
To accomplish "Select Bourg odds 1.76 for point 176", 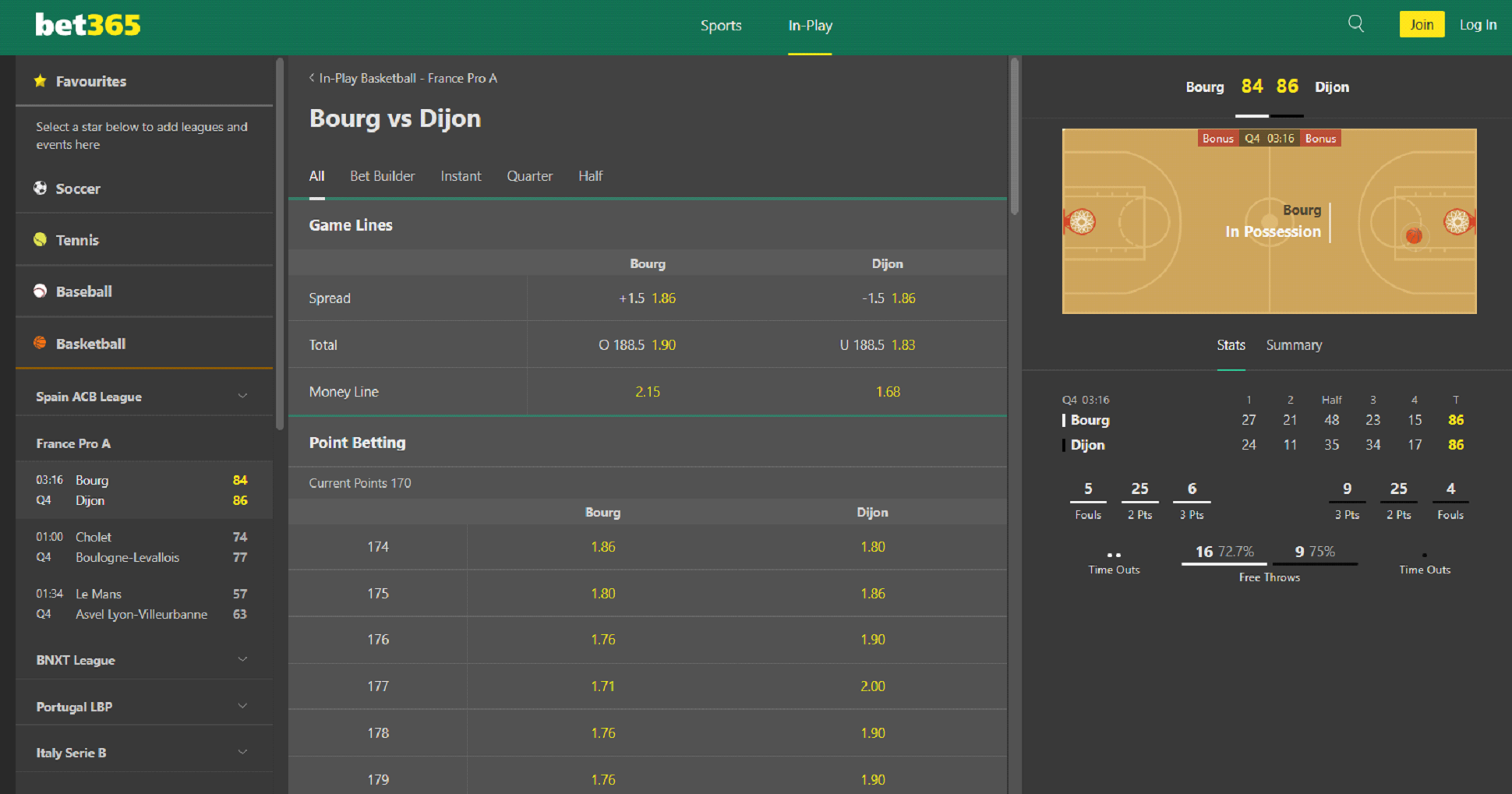I will tap(602, 640).
